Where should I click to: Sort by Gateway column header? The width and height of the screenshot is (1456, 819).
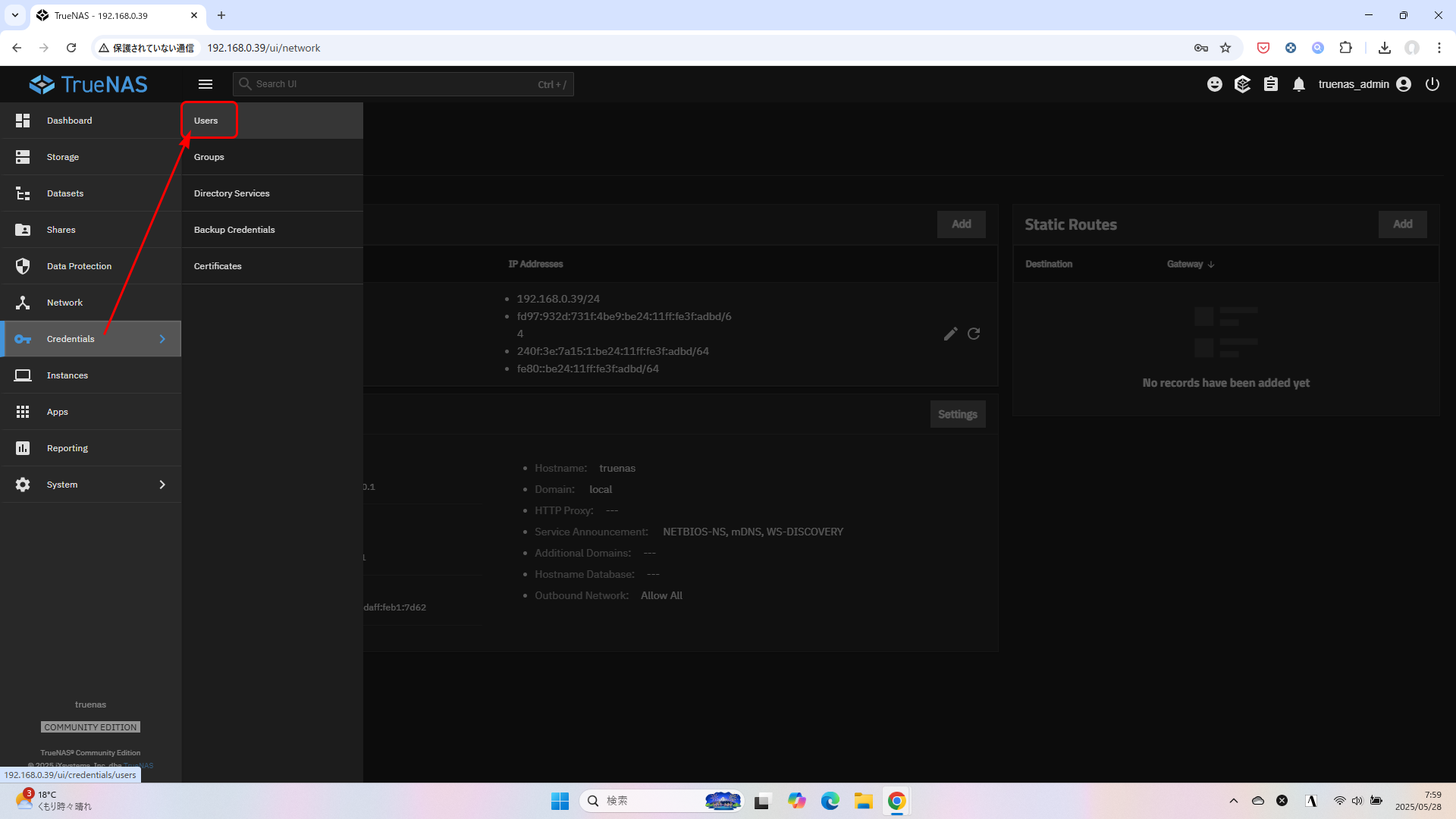pos(1191,264)
